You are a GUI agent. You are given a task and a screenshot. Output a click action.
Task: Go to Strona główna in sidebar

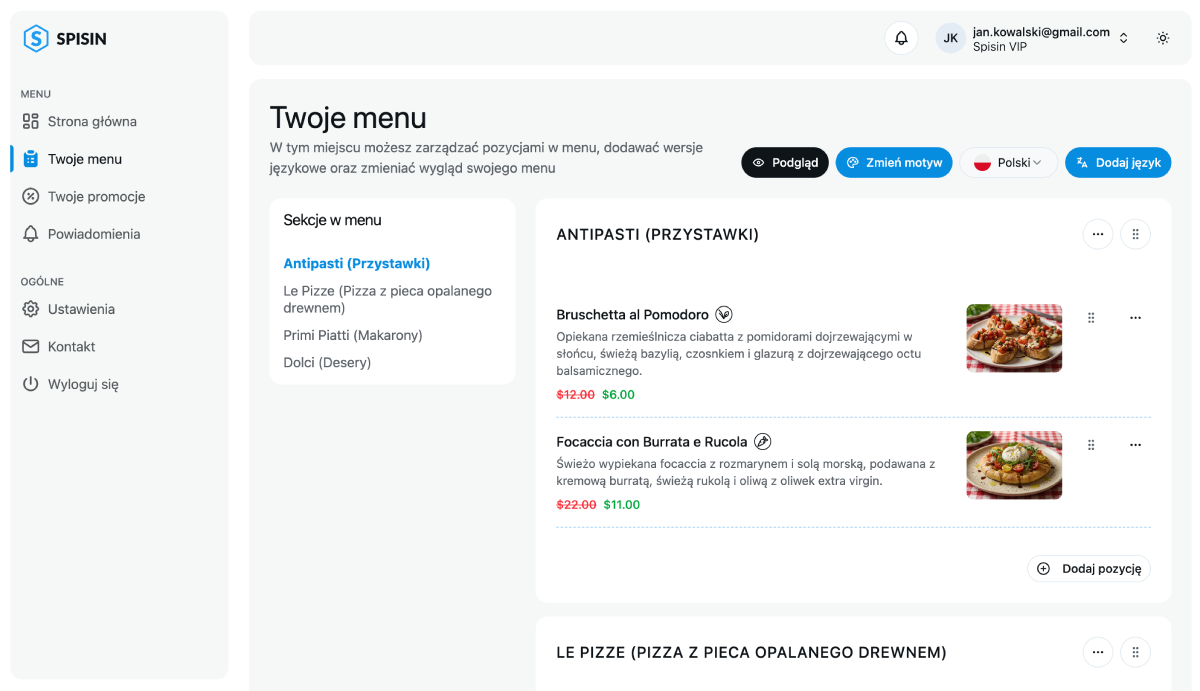tap(92, 122)
